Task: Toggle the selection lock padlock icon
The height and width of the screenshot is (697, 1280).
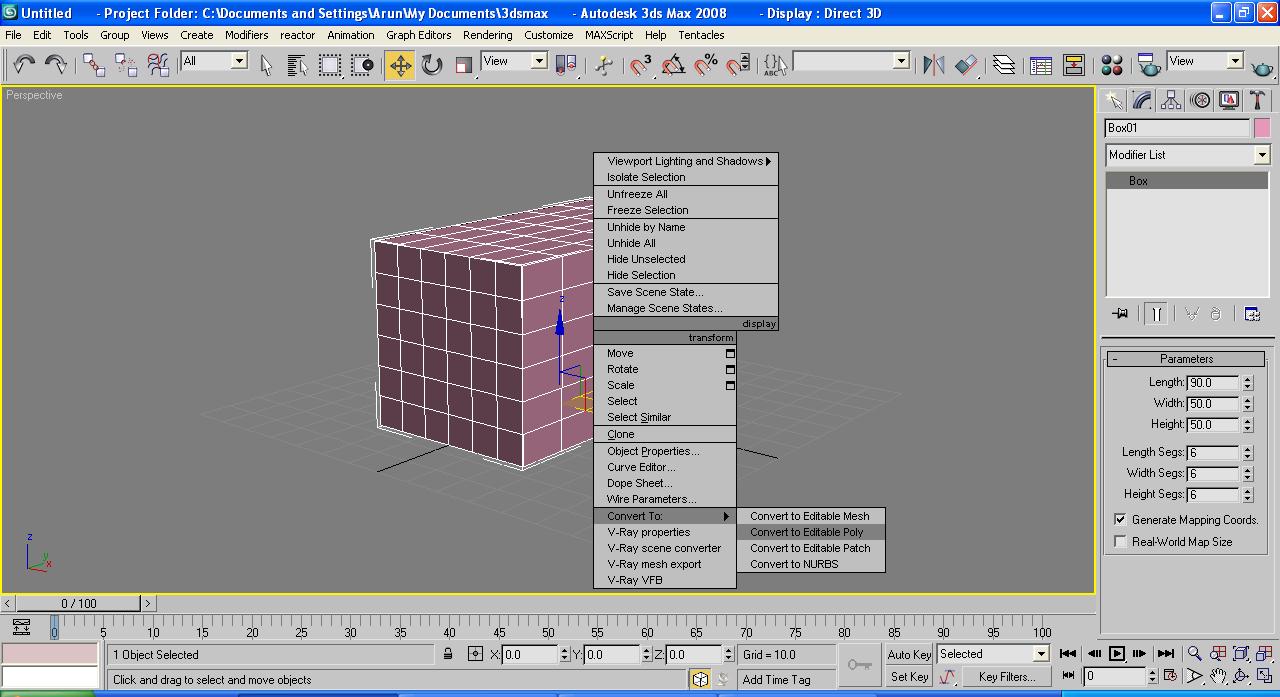Action: click(448, 654)
